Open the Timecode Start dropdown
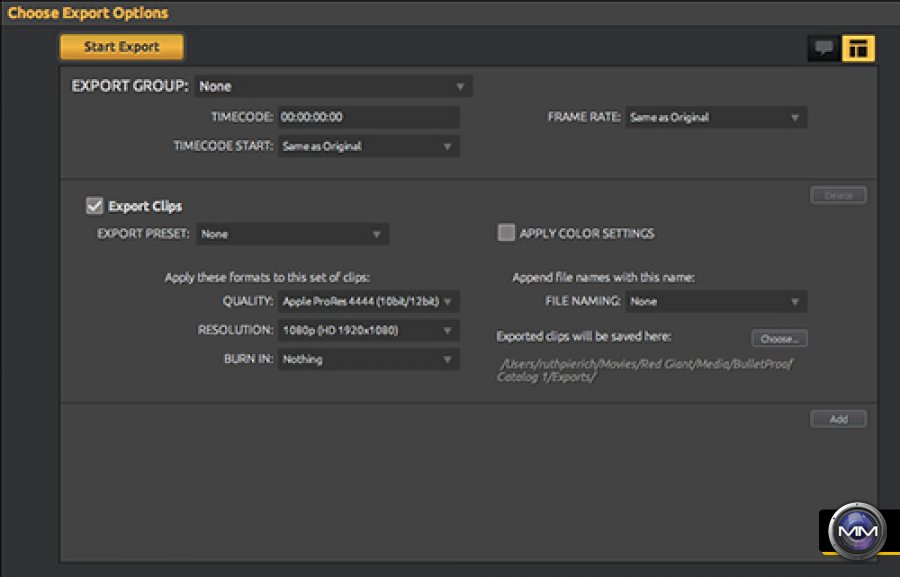900x577 pixels. (368, 146)
